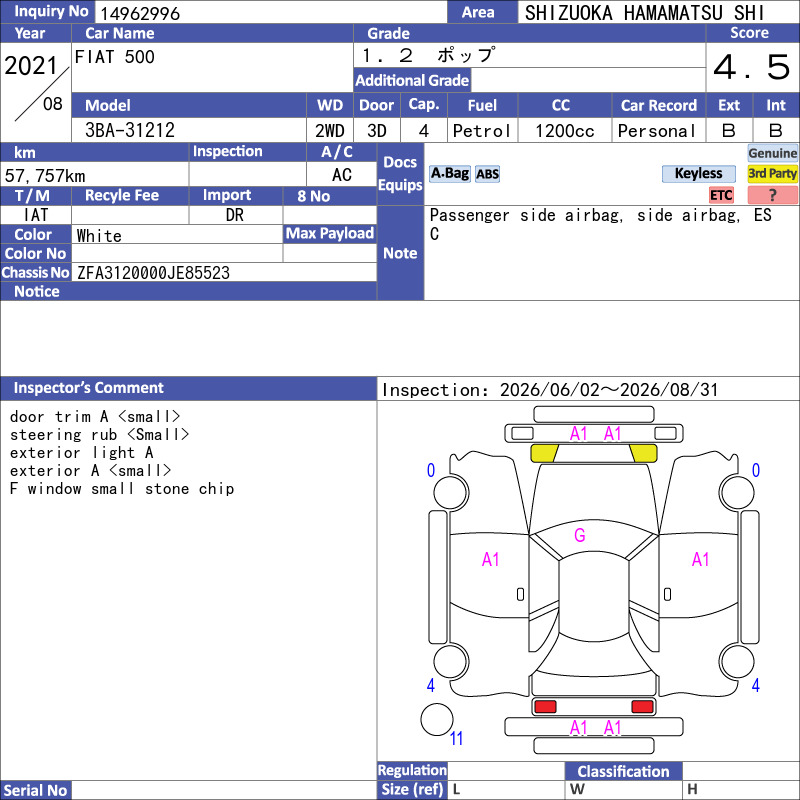Click the left red taillight on diagram
This screenshot has height=800, width=800.
point(545,707)
